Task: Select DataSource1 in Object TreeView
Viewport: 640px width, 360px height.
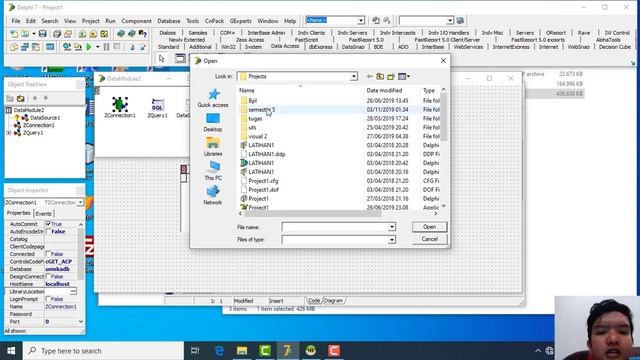Action: [x=45, y=118]
